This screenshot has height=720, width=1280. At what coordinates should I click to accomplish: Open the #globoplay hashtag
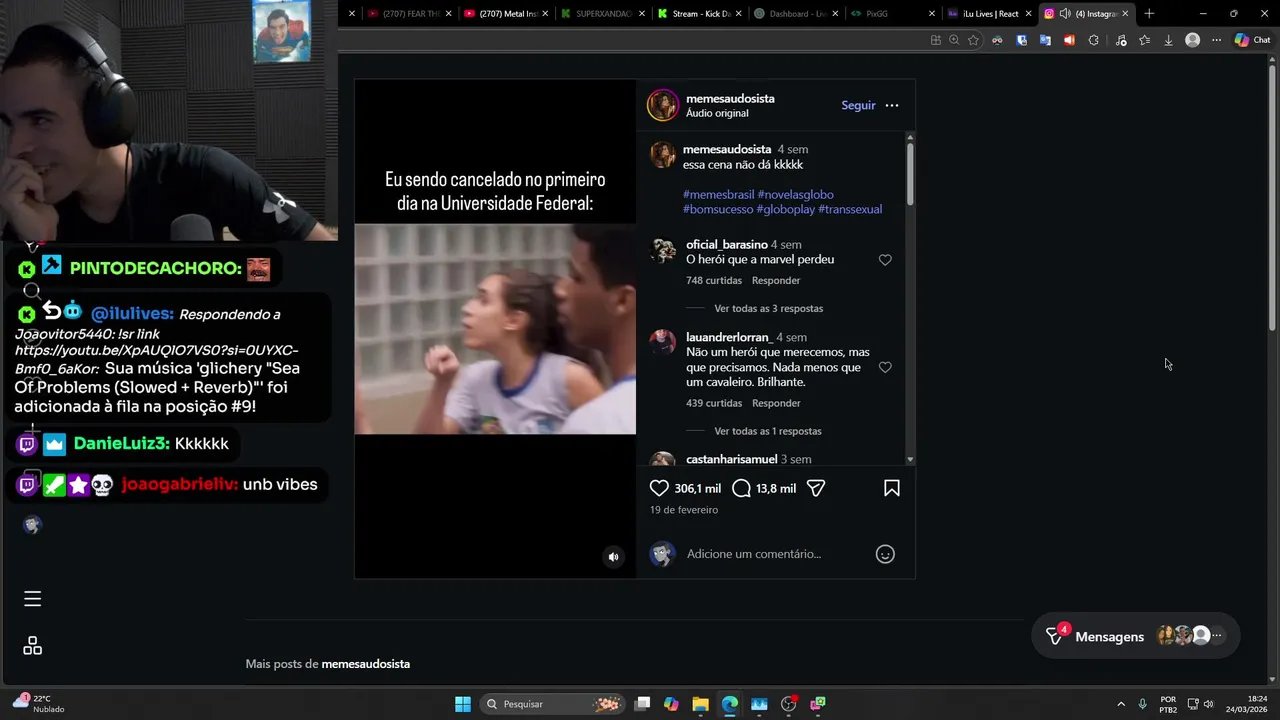(785, 209)
